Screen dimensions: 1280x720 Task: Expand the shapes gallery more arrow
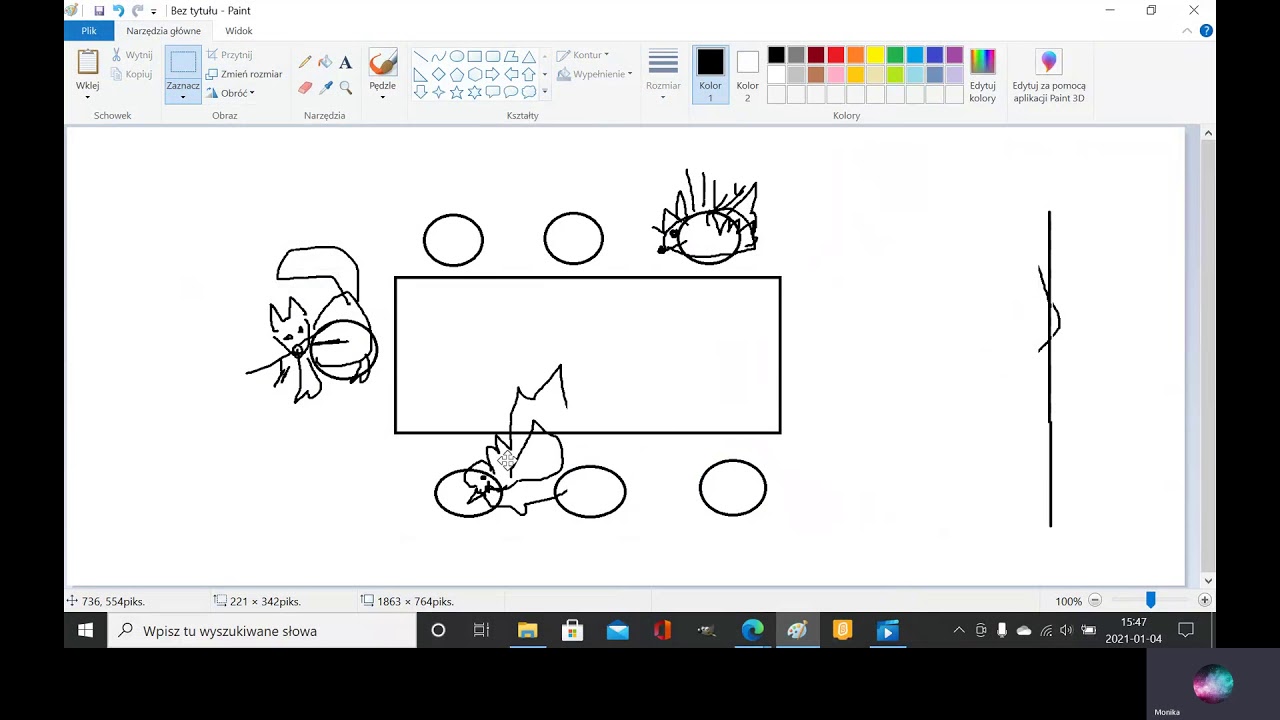coord(545,92)
